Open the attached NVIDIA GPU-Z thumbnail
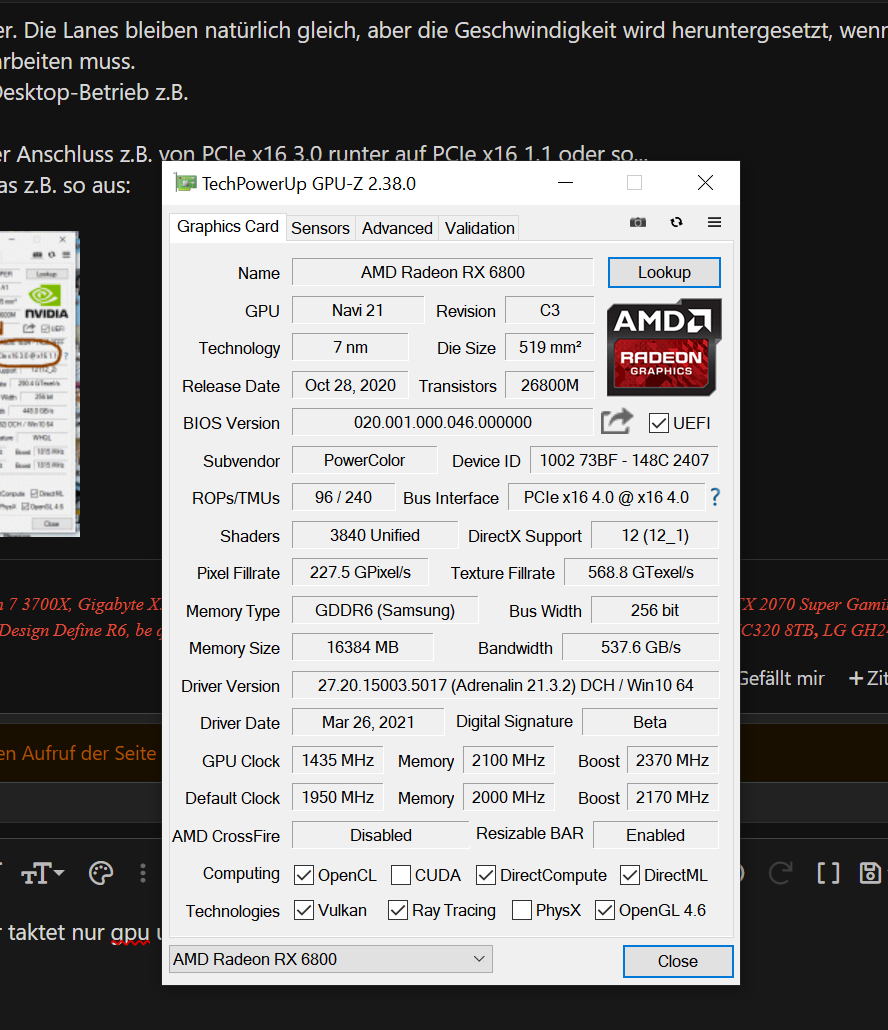Screen dimensions: 888x1030 [x=39, y=384]
